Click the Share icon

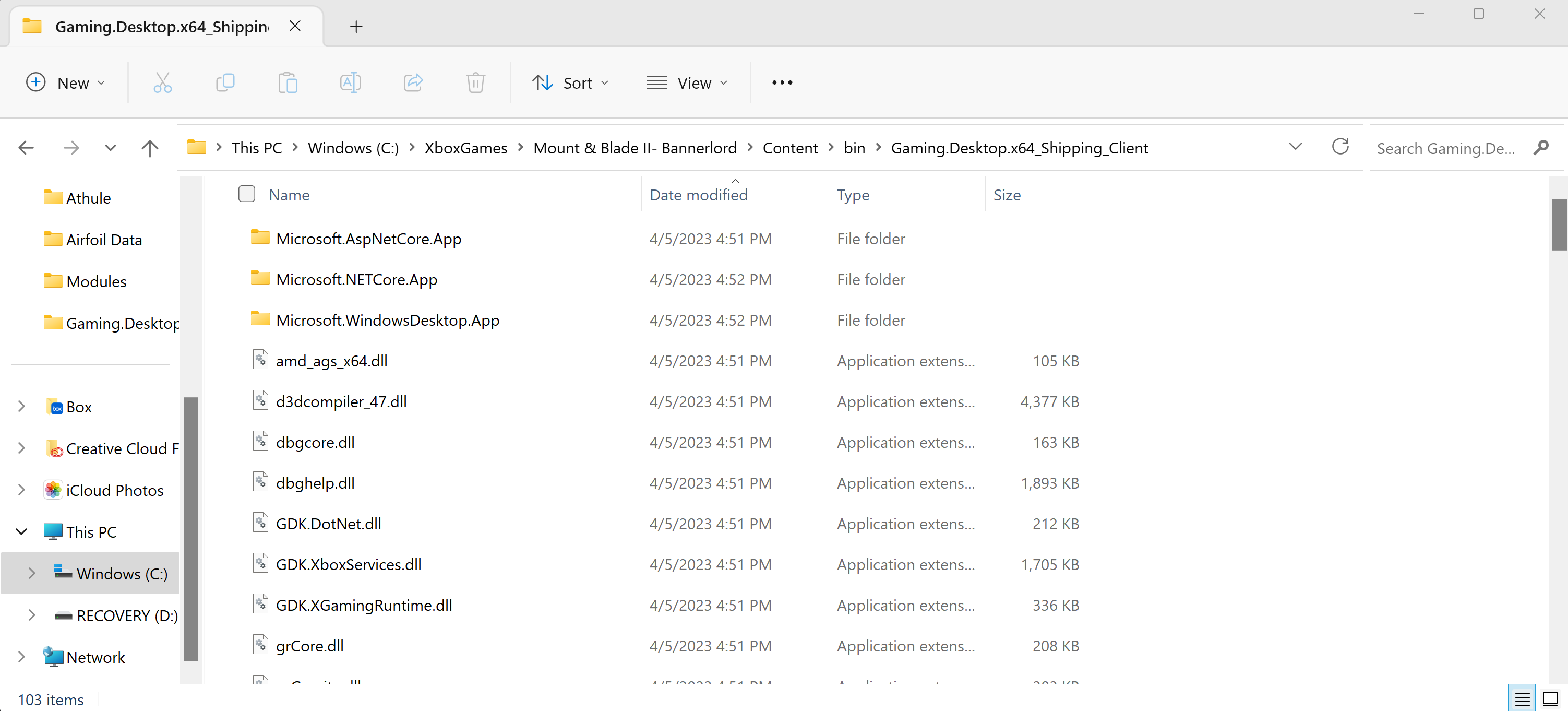pyautogui.click(x=413, y=82)
